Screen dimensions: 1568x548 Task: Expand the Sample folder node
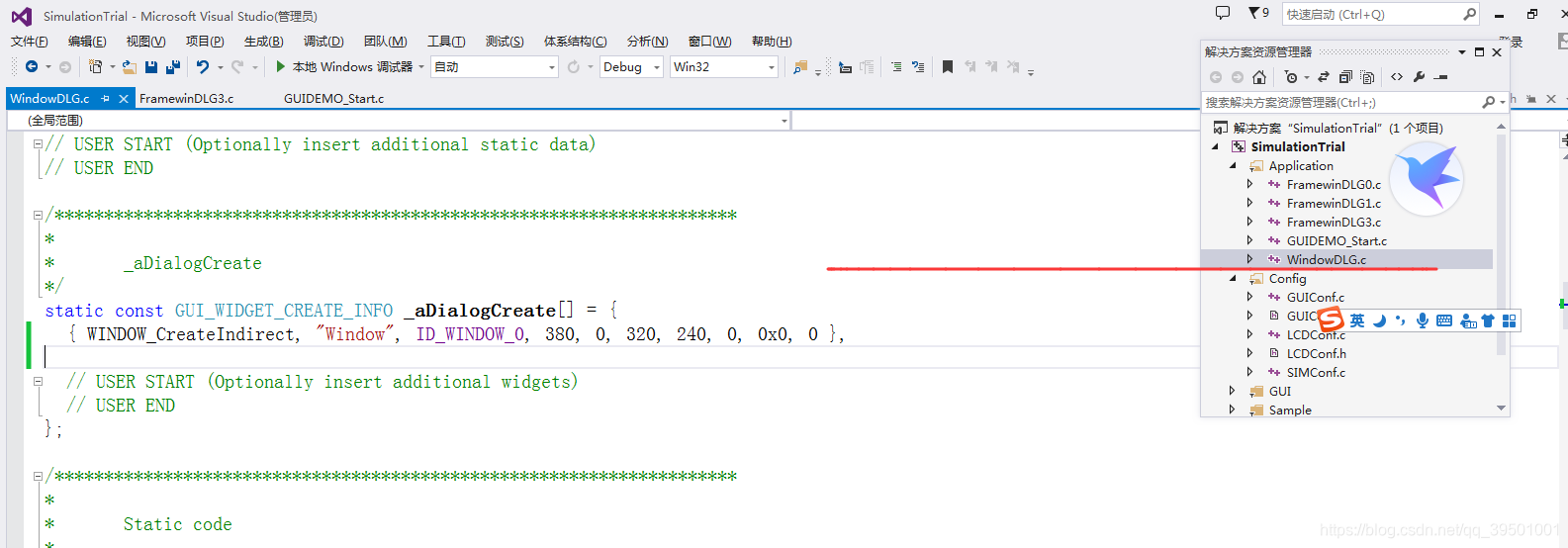click(x=1233, y=410)
